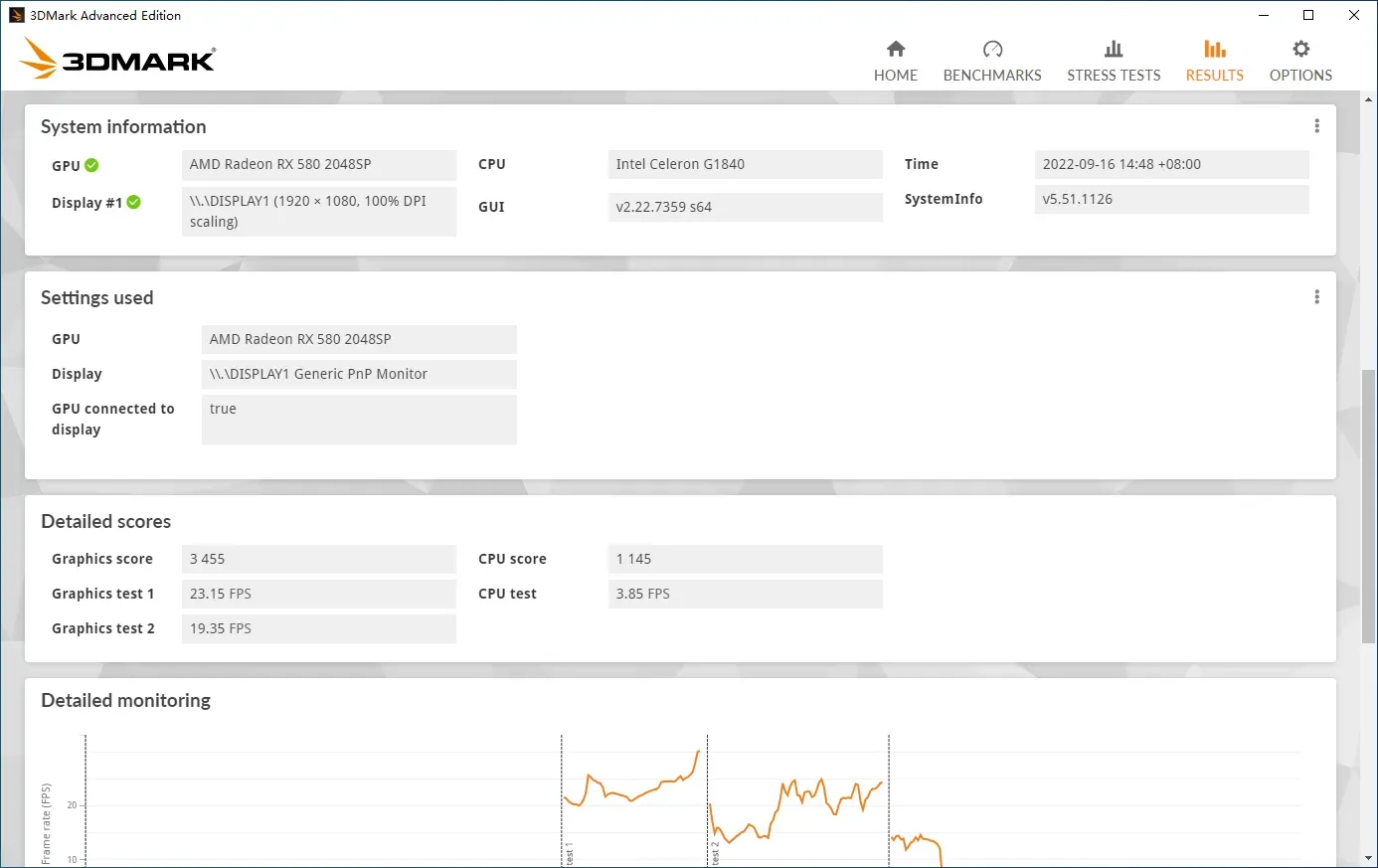The width and height of the screenshot is (1378, 868).
Task: Click the CPU score value 1 145
Action: point(745,559)
